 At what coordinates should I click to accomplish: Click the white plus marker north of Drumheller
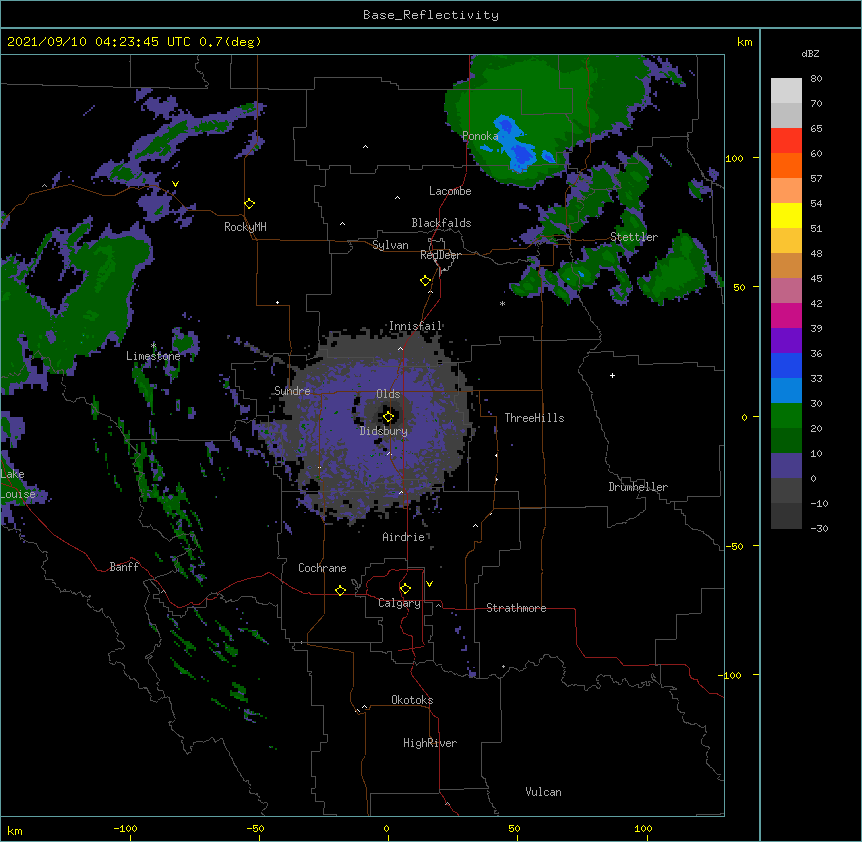point(612,375)
